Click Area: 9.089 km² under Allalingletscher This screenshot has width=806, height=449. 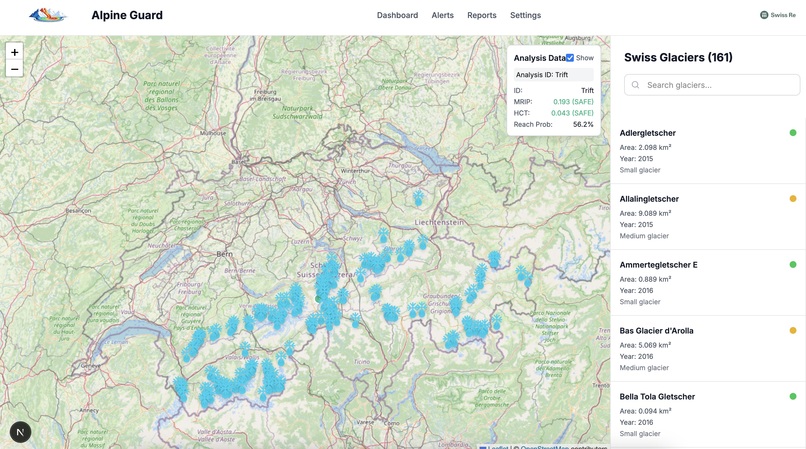(x=645, y=213)
